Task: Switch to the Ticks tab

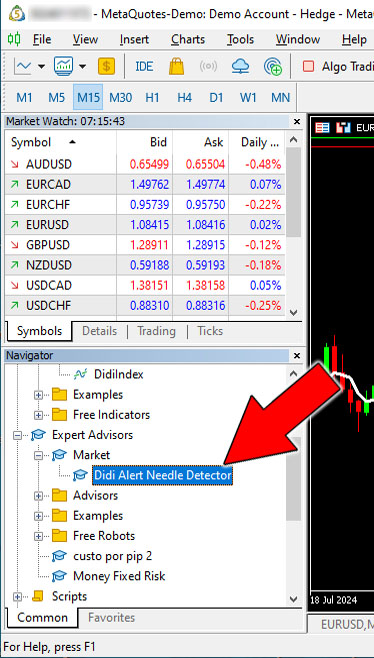Action: coord(210,331)
